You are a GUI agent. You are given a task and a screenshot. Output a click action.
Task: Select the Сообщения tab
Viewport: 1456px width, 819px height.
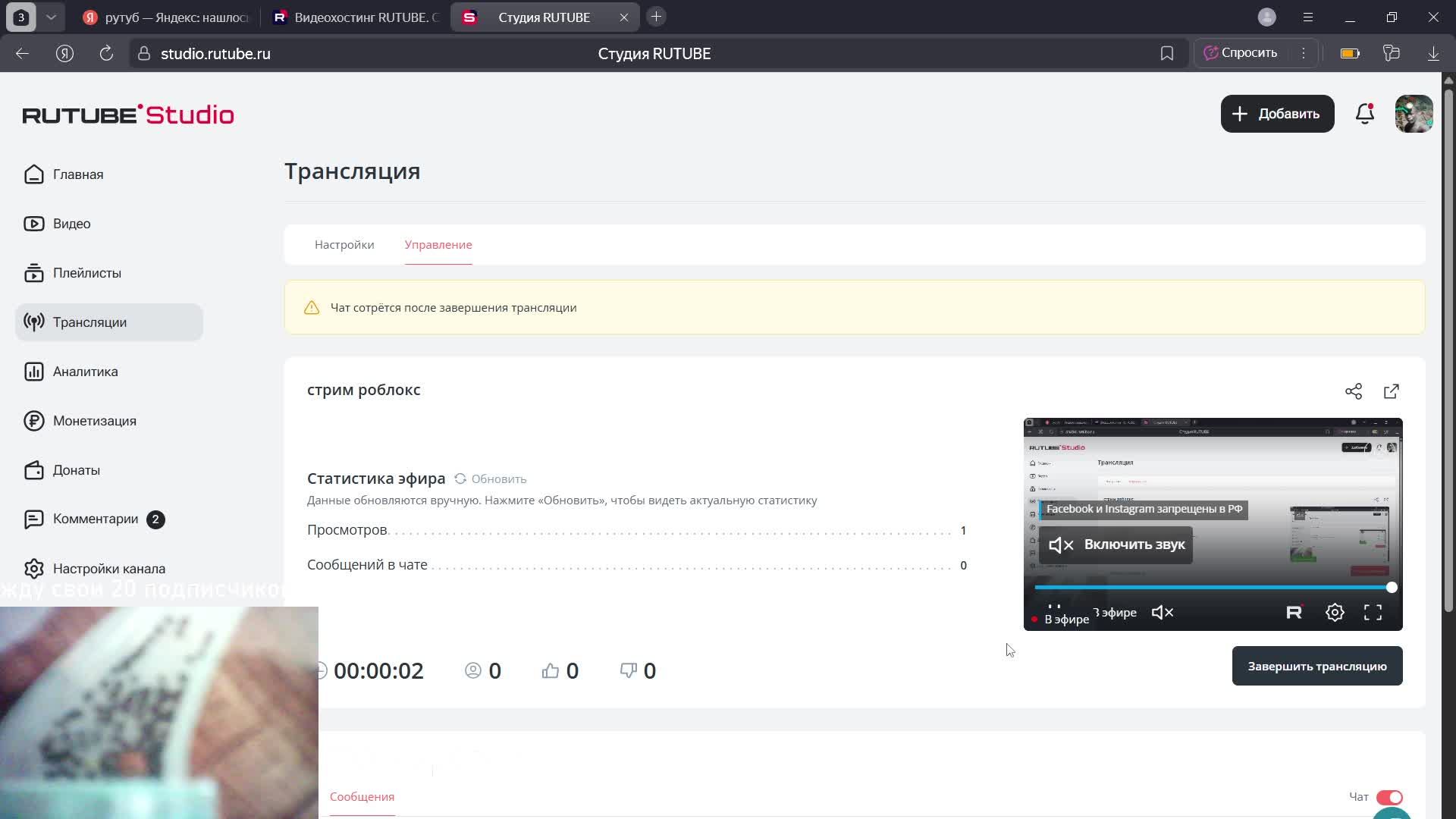pyautogui.click(x=362, y=797)
